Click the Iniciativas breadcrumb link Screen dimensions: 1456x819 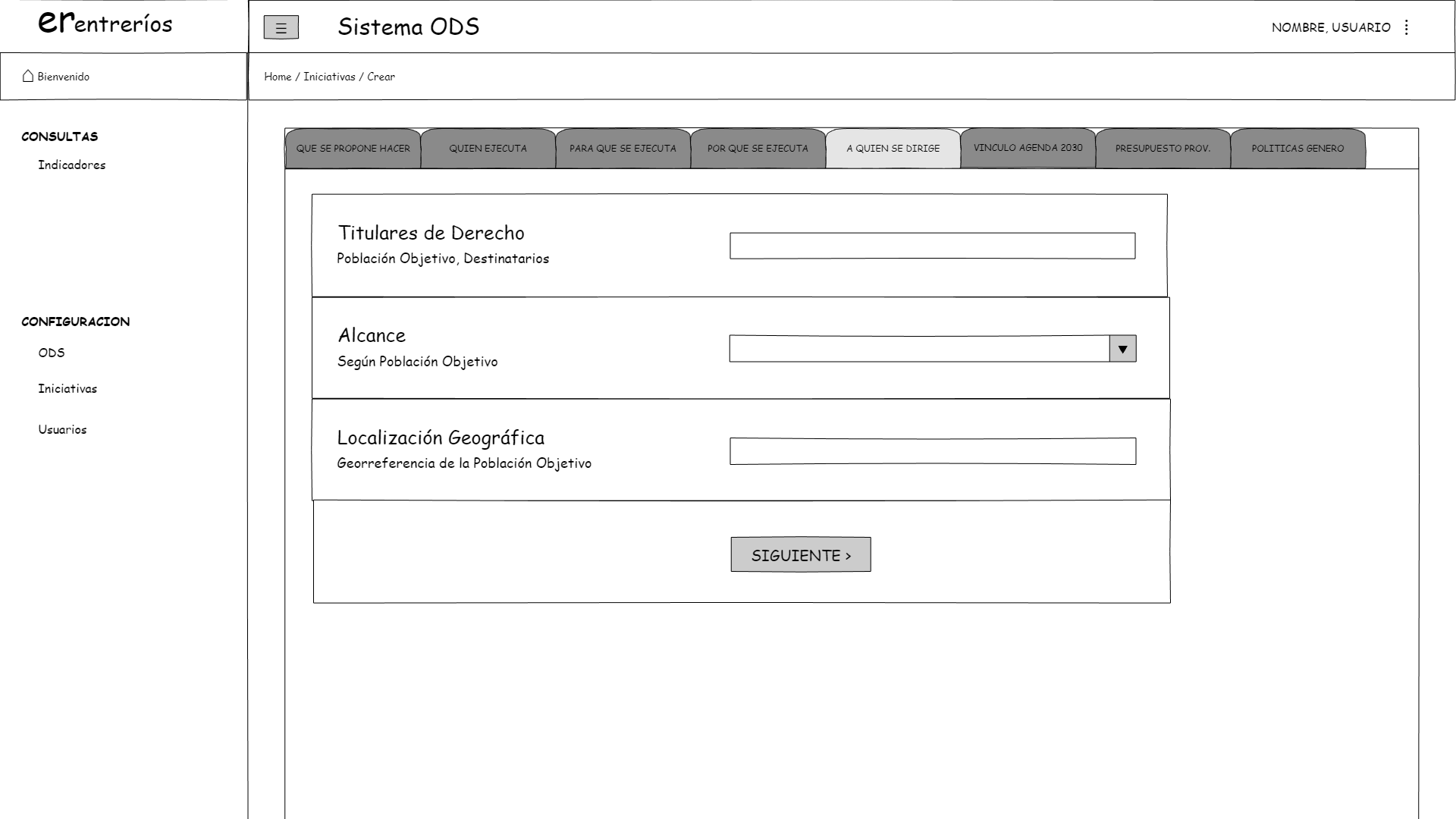(329, 77)
